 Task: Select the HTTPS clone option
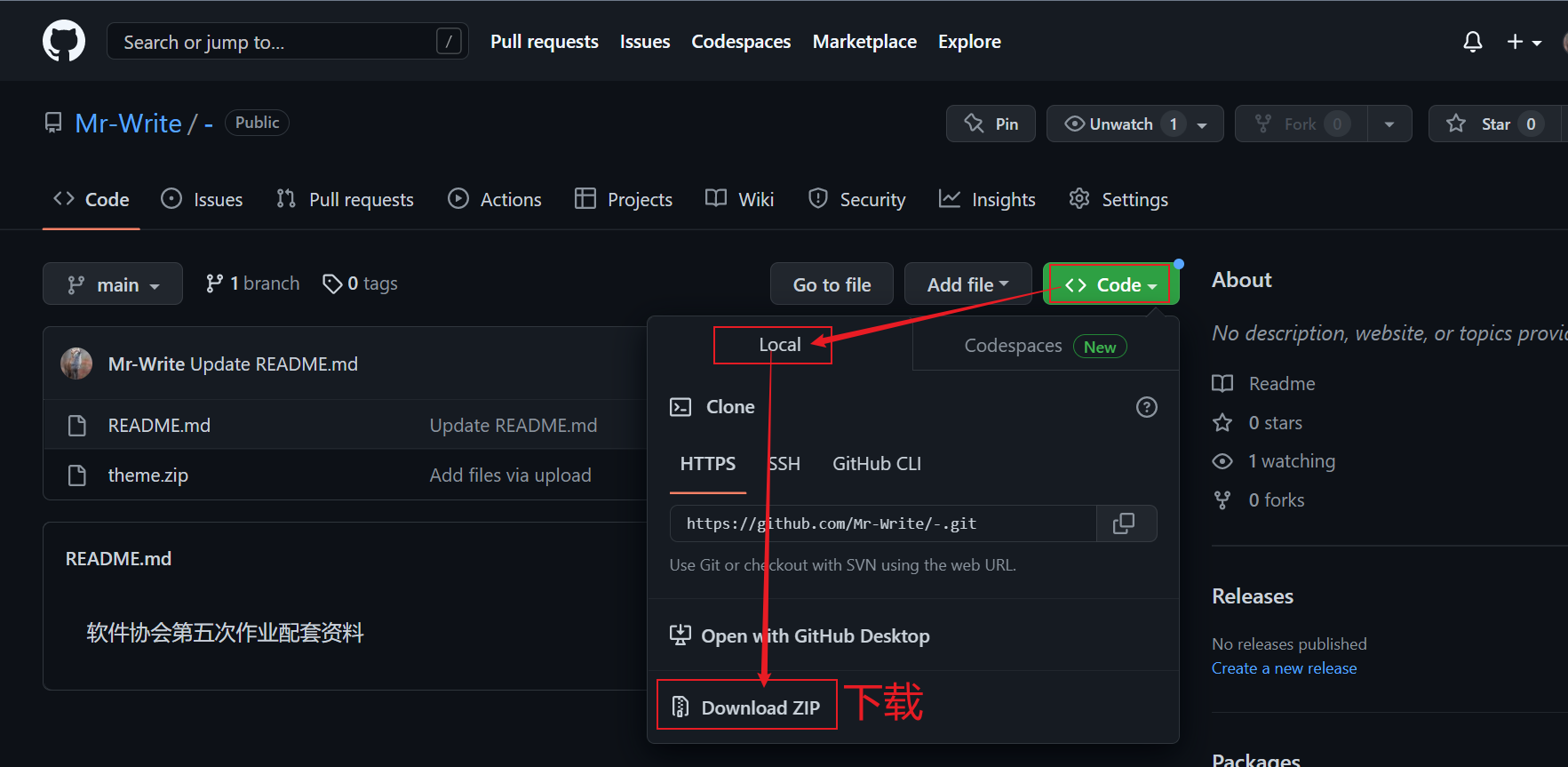pos(708,464)
